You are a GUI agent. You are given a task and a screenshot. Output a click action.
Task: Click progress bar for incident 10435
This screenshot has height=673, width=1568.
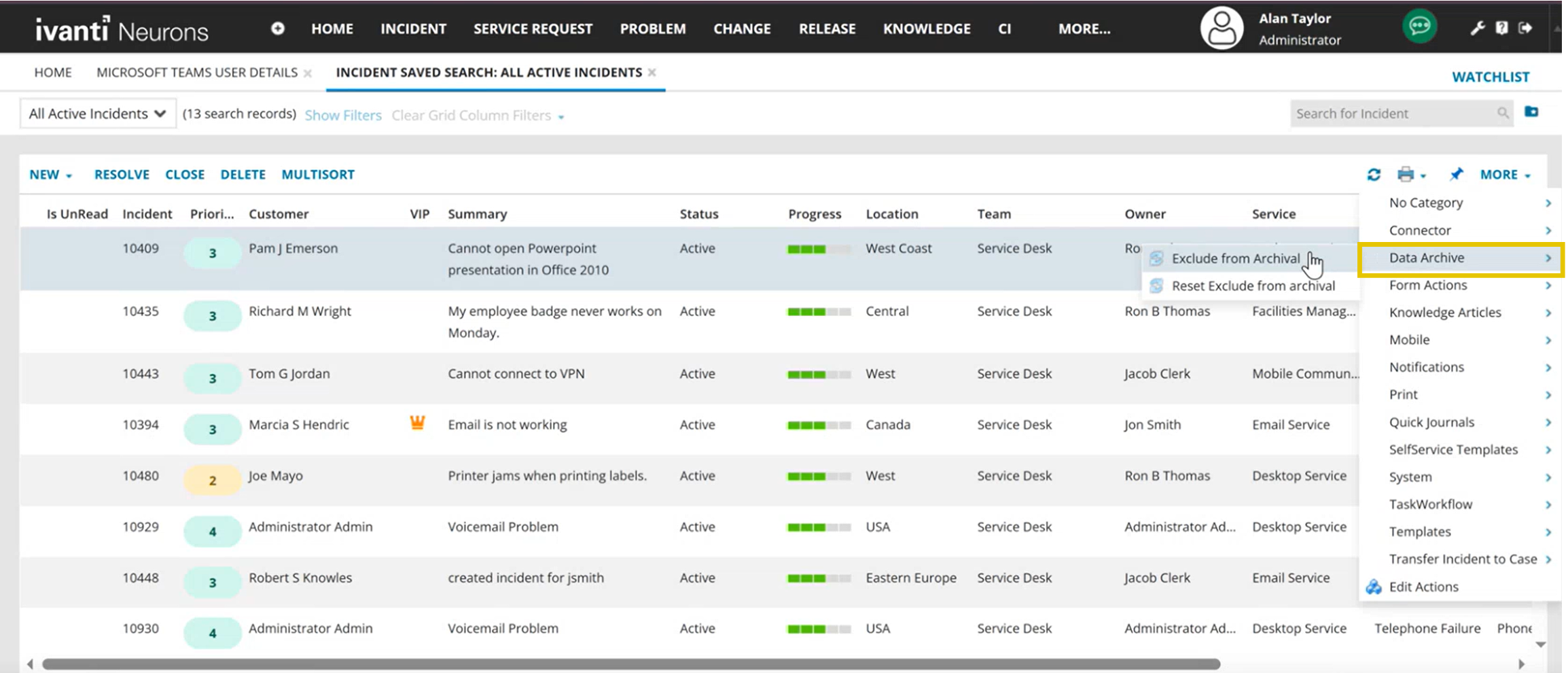click(819, 312)
